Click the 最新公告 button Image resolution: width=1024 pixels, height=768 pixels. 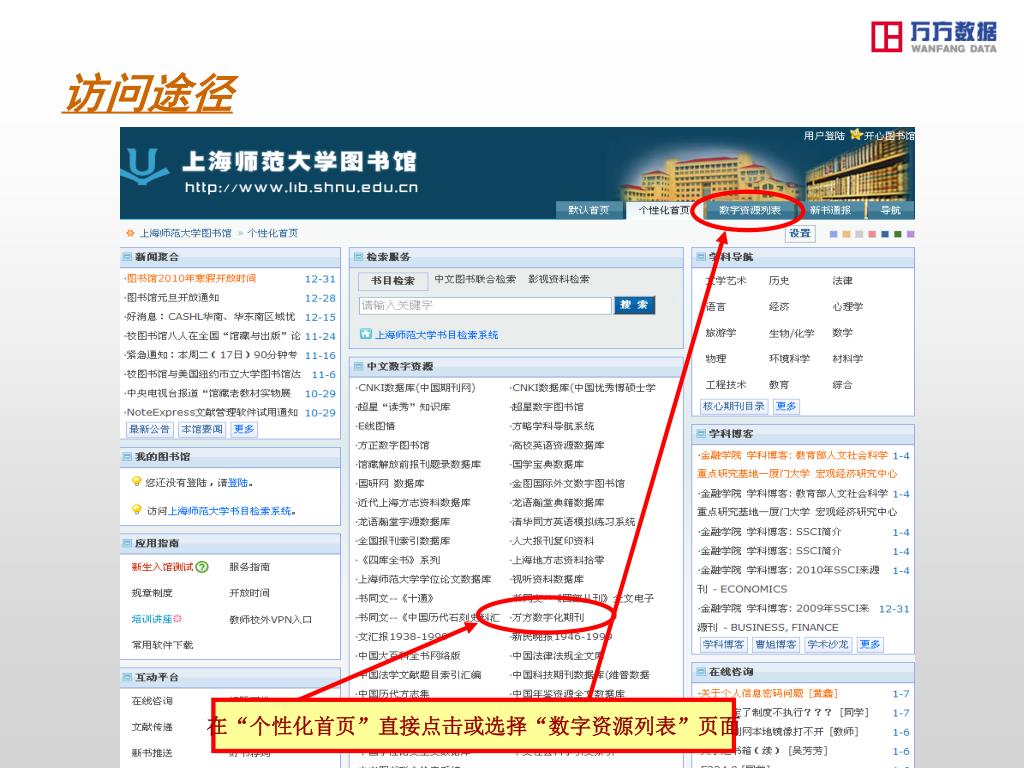click(150, 429)
